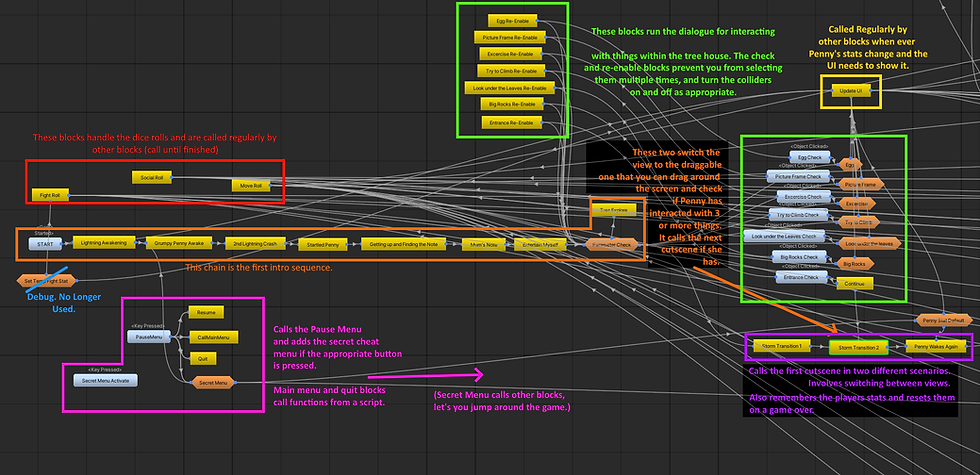Click the Excercise Re-Enable block
This screenshot has height=475, width=980.
pyautogui.click(x=511, y=54)
